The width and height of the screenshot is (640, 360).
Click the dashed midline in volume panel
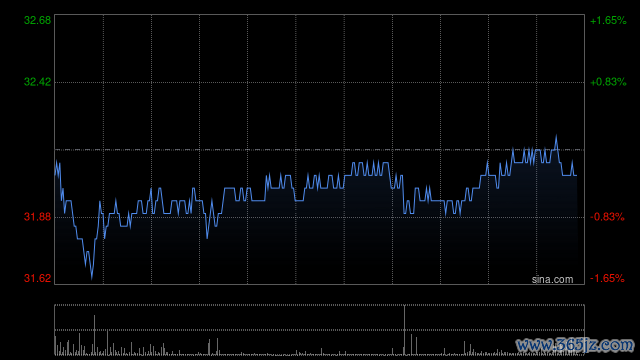319,330
